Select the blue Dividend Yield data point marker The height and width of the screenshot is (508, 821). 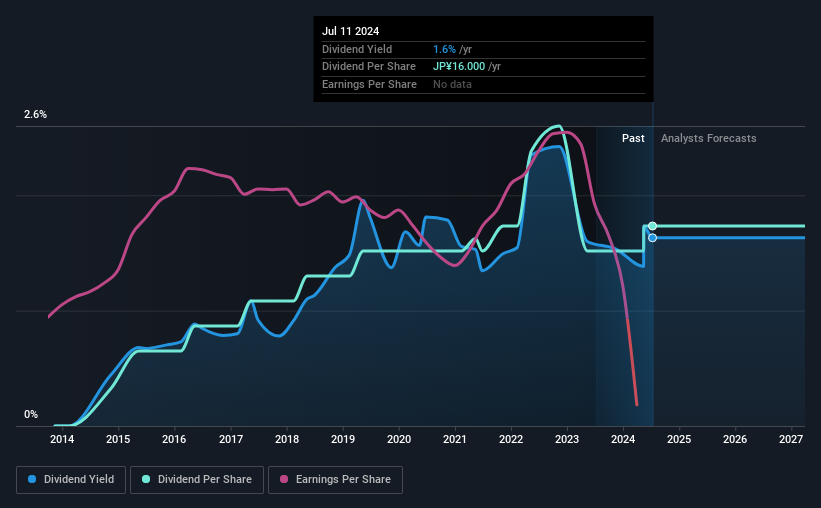point(652,238)
